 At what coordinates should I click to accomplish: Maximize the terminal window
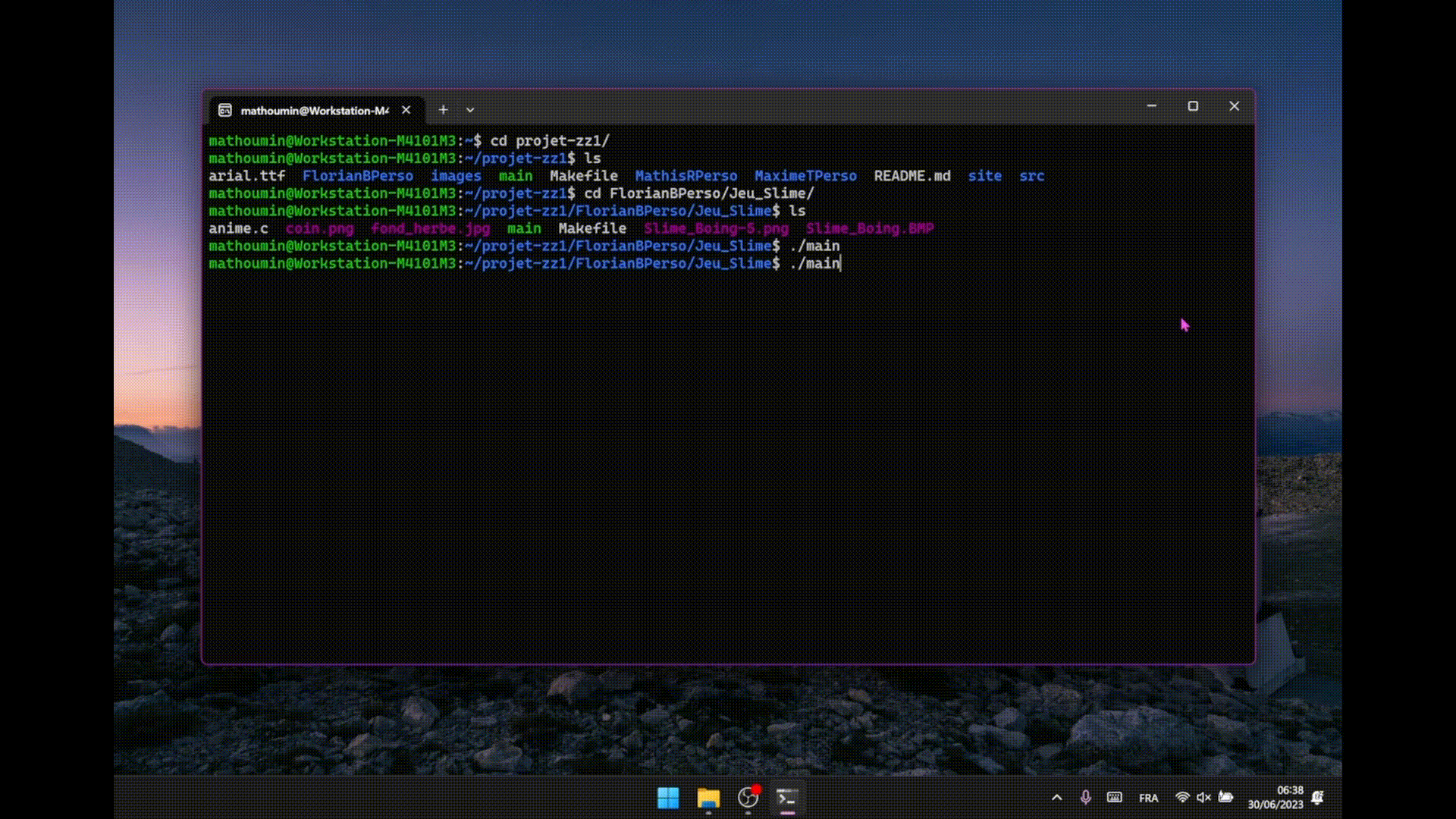[x=1193, y=107]
